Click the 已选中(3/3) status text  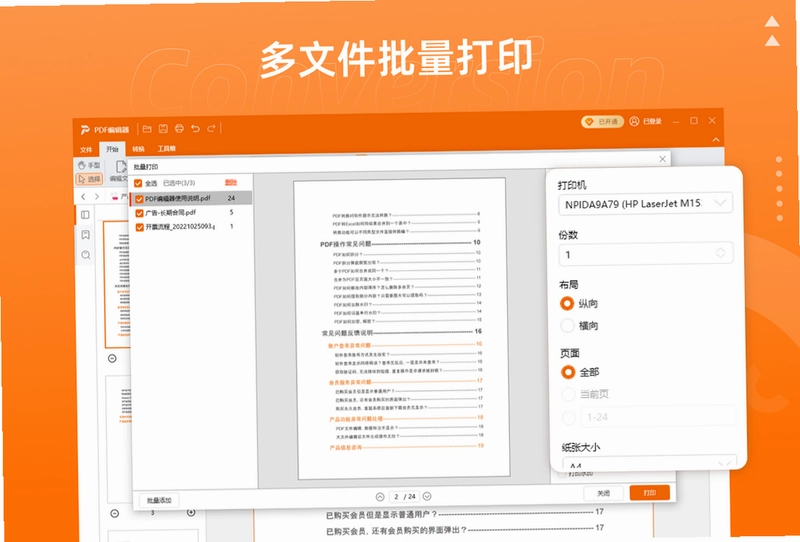tap(179, 183)
